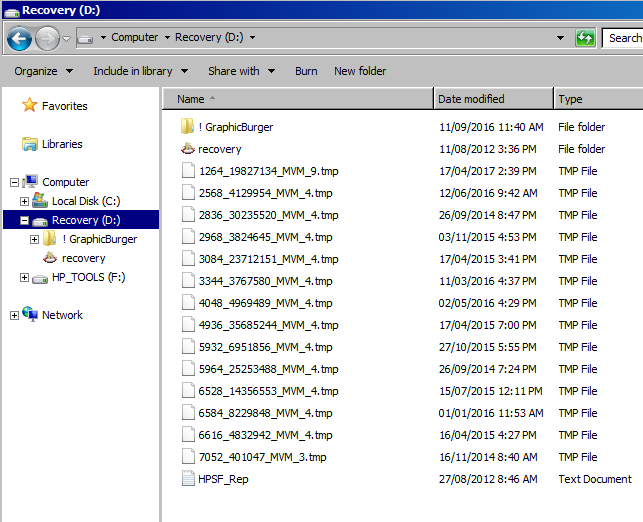The image size is (643, 522).
Task: Select file icon of 4936_35685244_MVM_4.tmp
Action: [188, 324]
